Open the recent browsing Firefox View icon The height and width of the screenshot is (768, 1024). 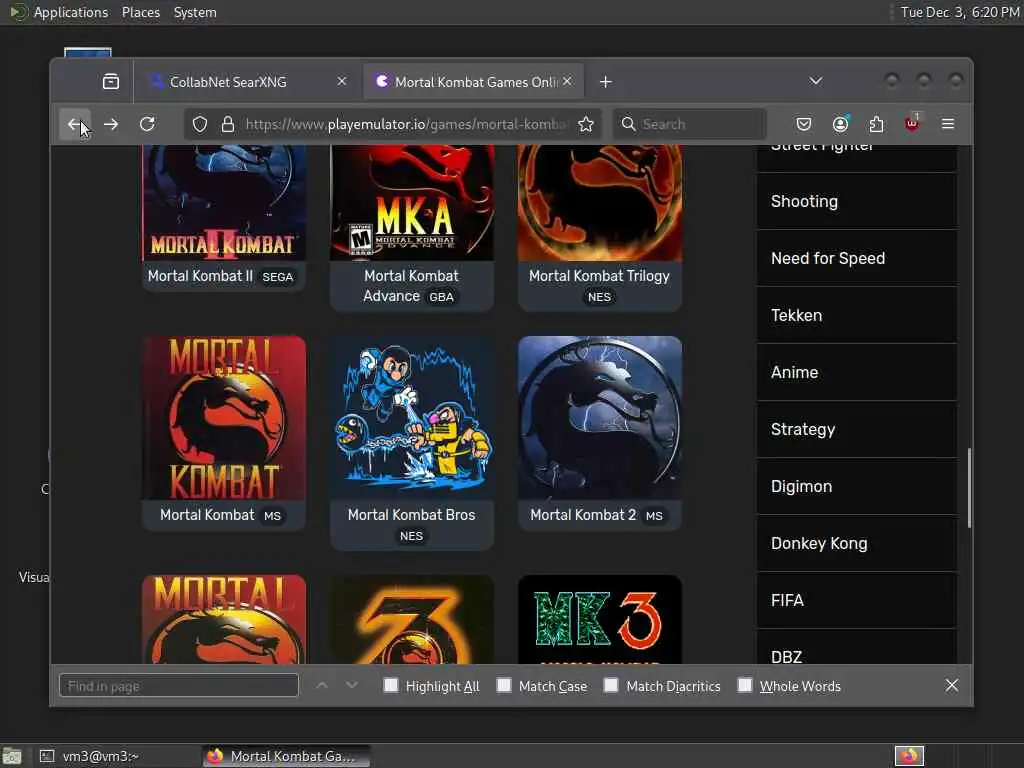coord(111,82)
